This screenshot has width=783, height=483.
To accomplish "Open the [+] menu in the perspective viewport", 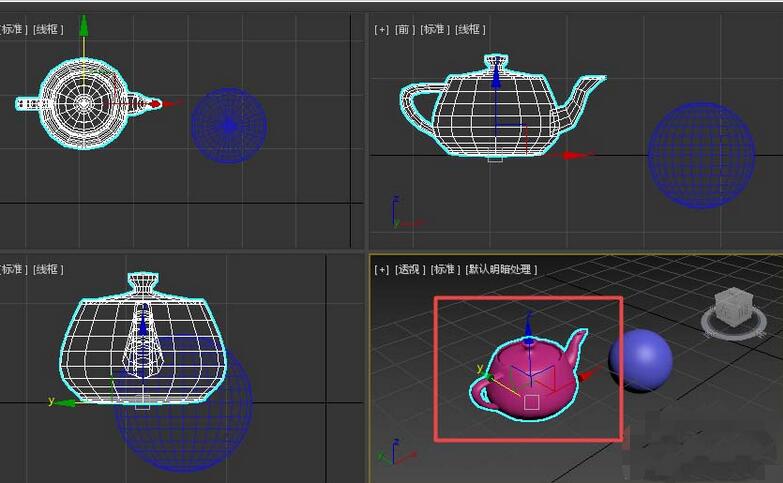I will tap(382, 269).
